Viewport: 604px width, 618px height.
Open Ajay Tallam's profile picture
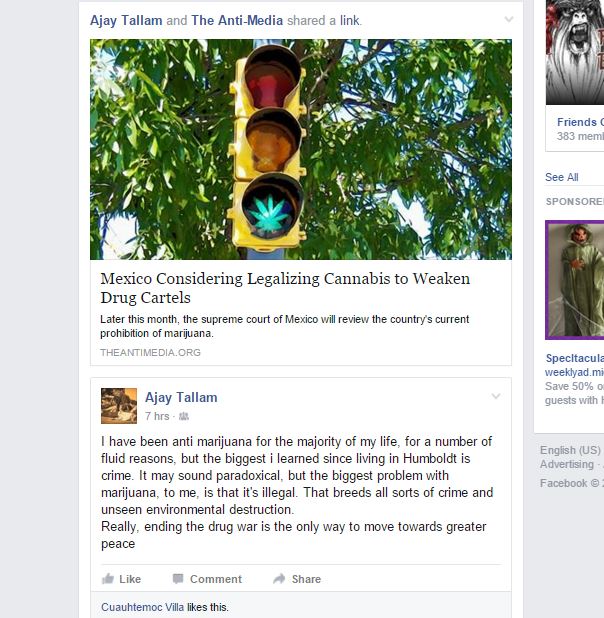[119, 406]
